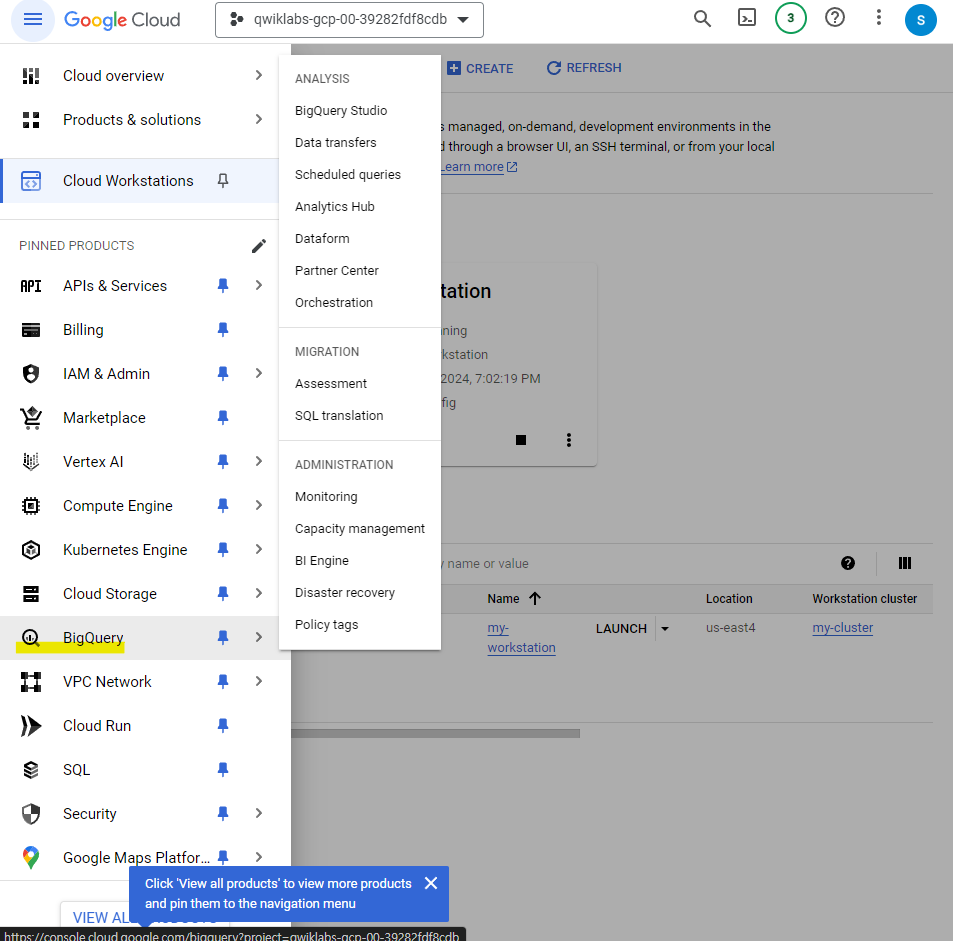The image size is (953, 941).
Task: Open the project selector dropdown
Action: [x=349, y=20]
